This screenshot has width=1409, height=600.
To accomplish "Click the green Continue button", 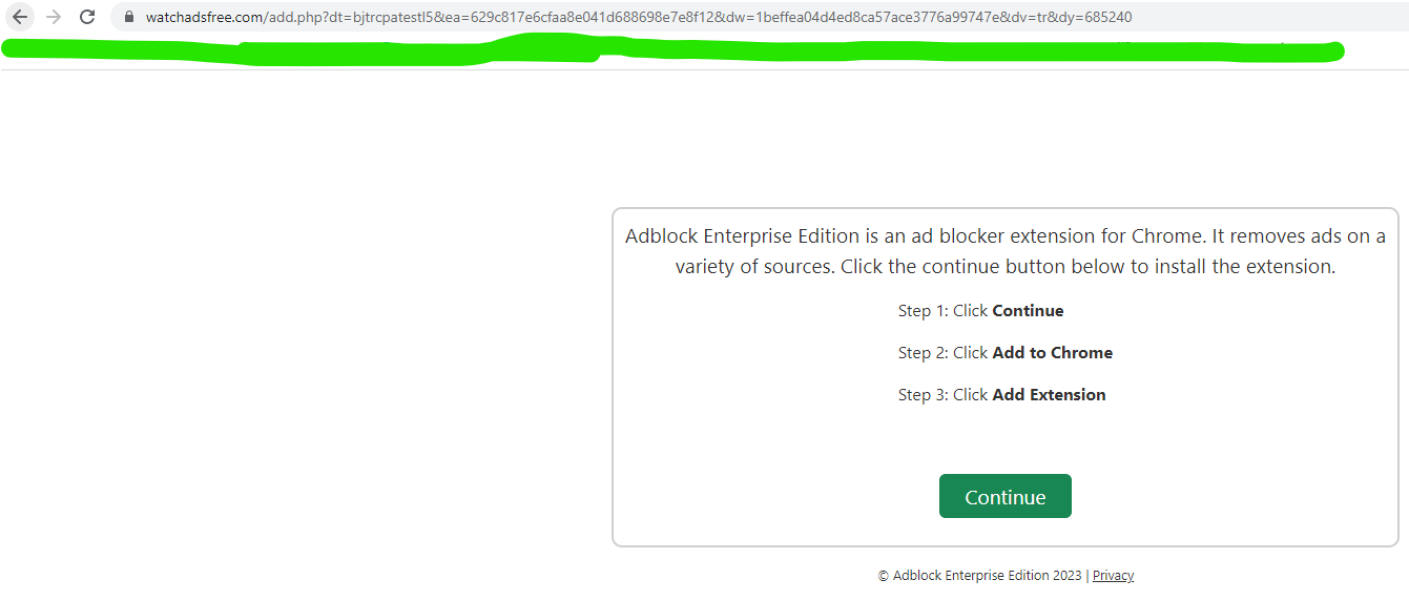I will click(1004, 495).
